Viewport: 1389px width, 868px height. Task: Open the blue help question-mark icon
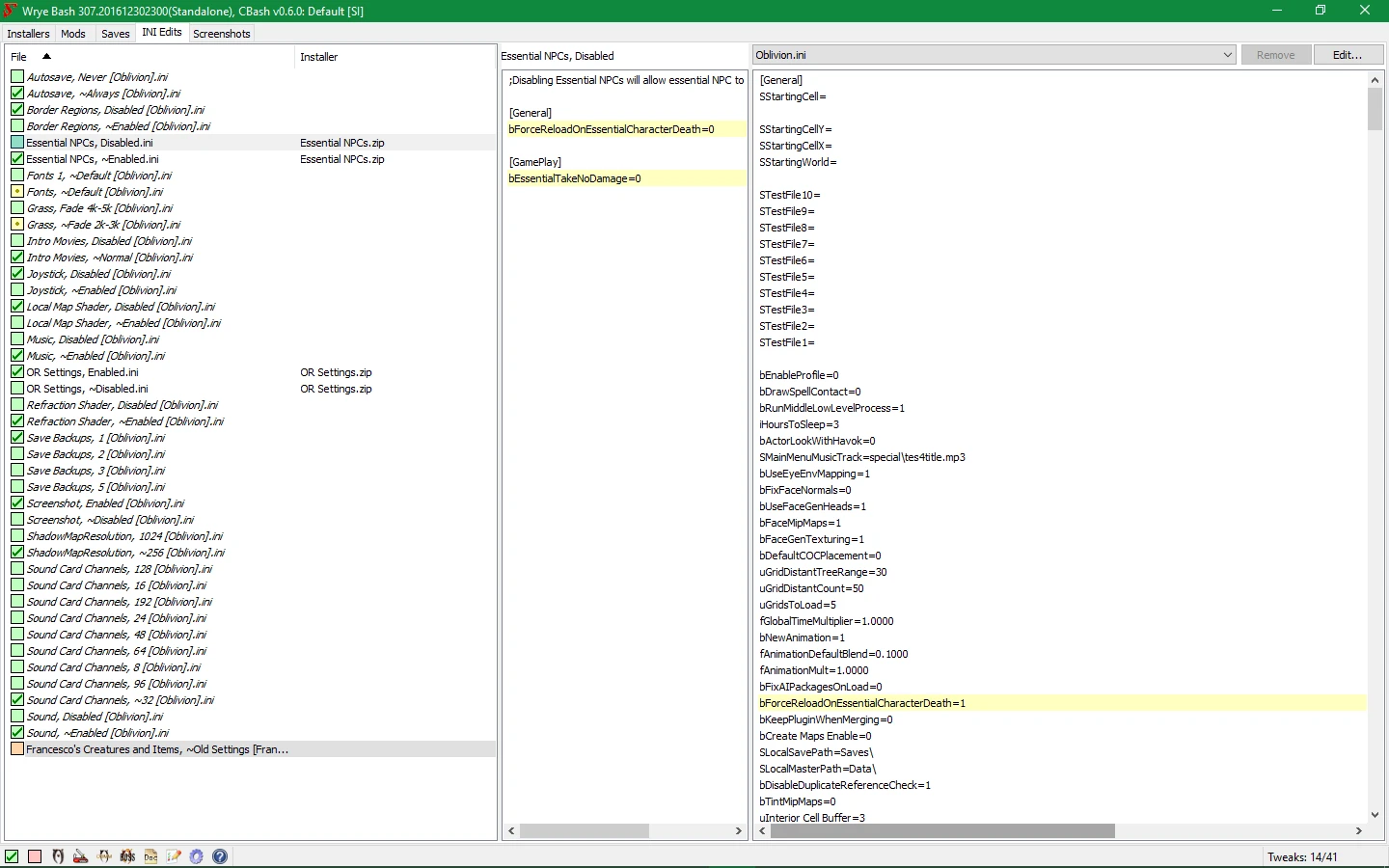coord(220,856)
